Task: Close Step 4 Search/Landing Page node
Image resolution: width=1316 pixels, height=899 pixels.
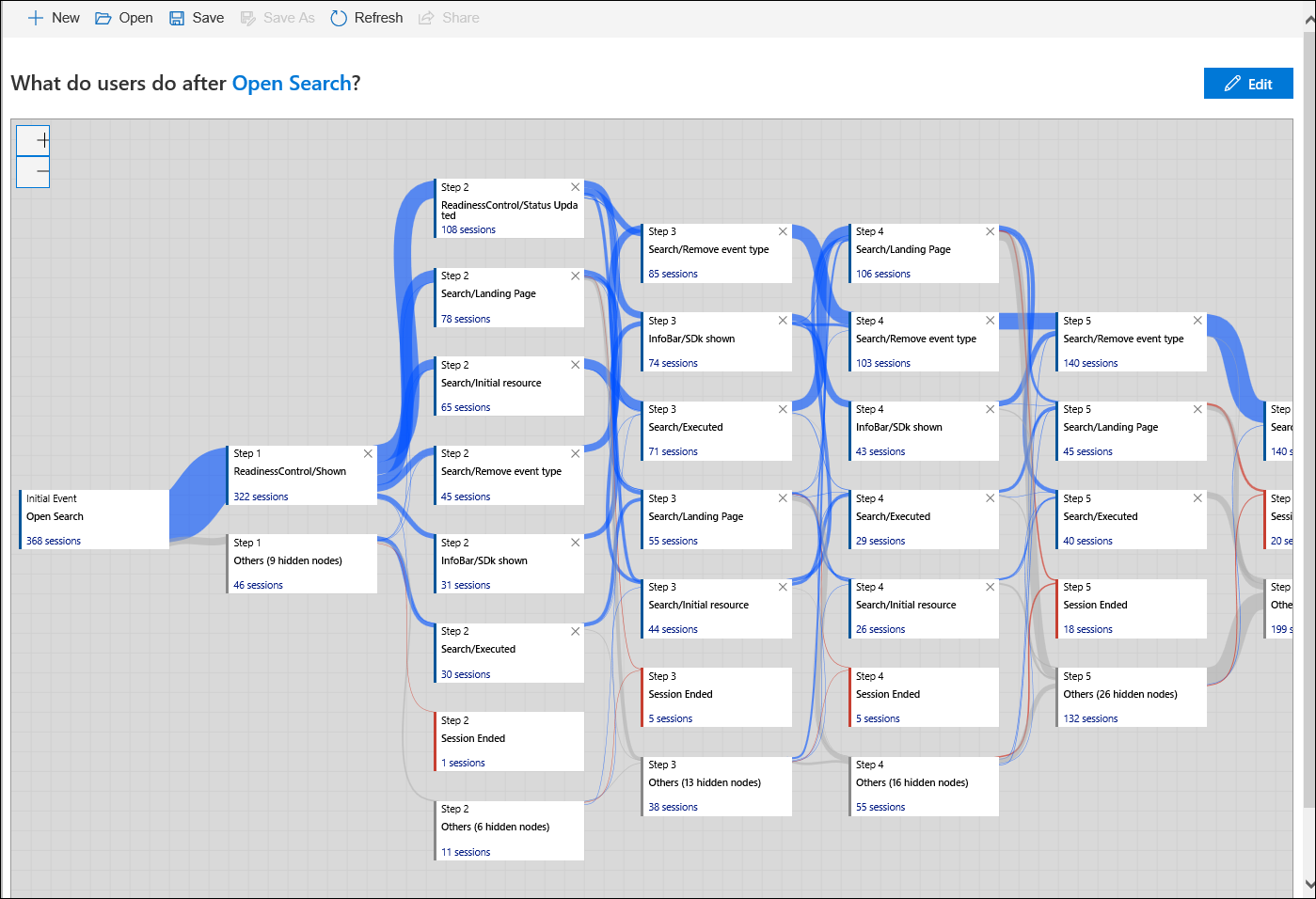Action: [x=990, y=231]
